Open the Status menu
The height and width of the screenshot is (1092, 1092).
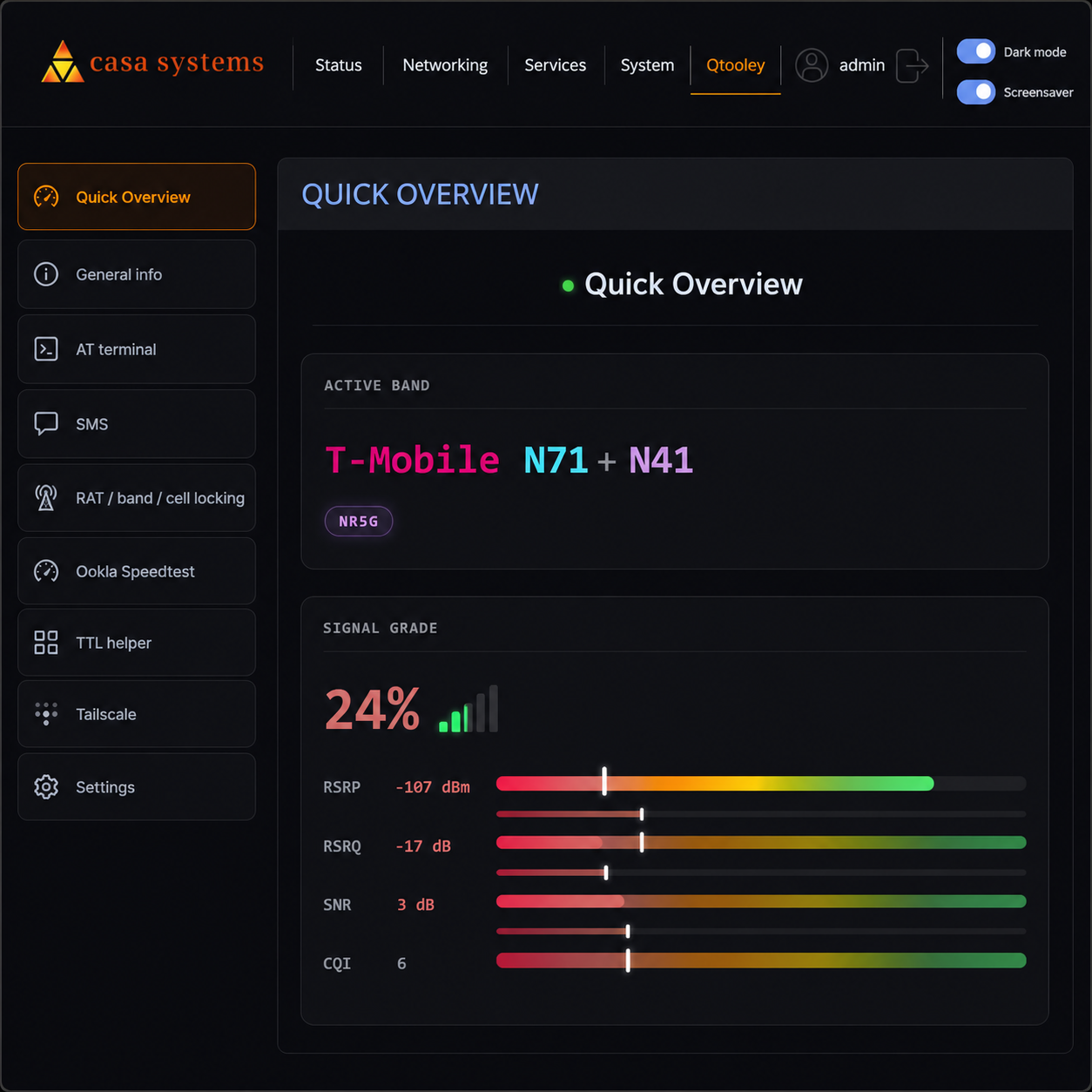[x=339, y=65]
